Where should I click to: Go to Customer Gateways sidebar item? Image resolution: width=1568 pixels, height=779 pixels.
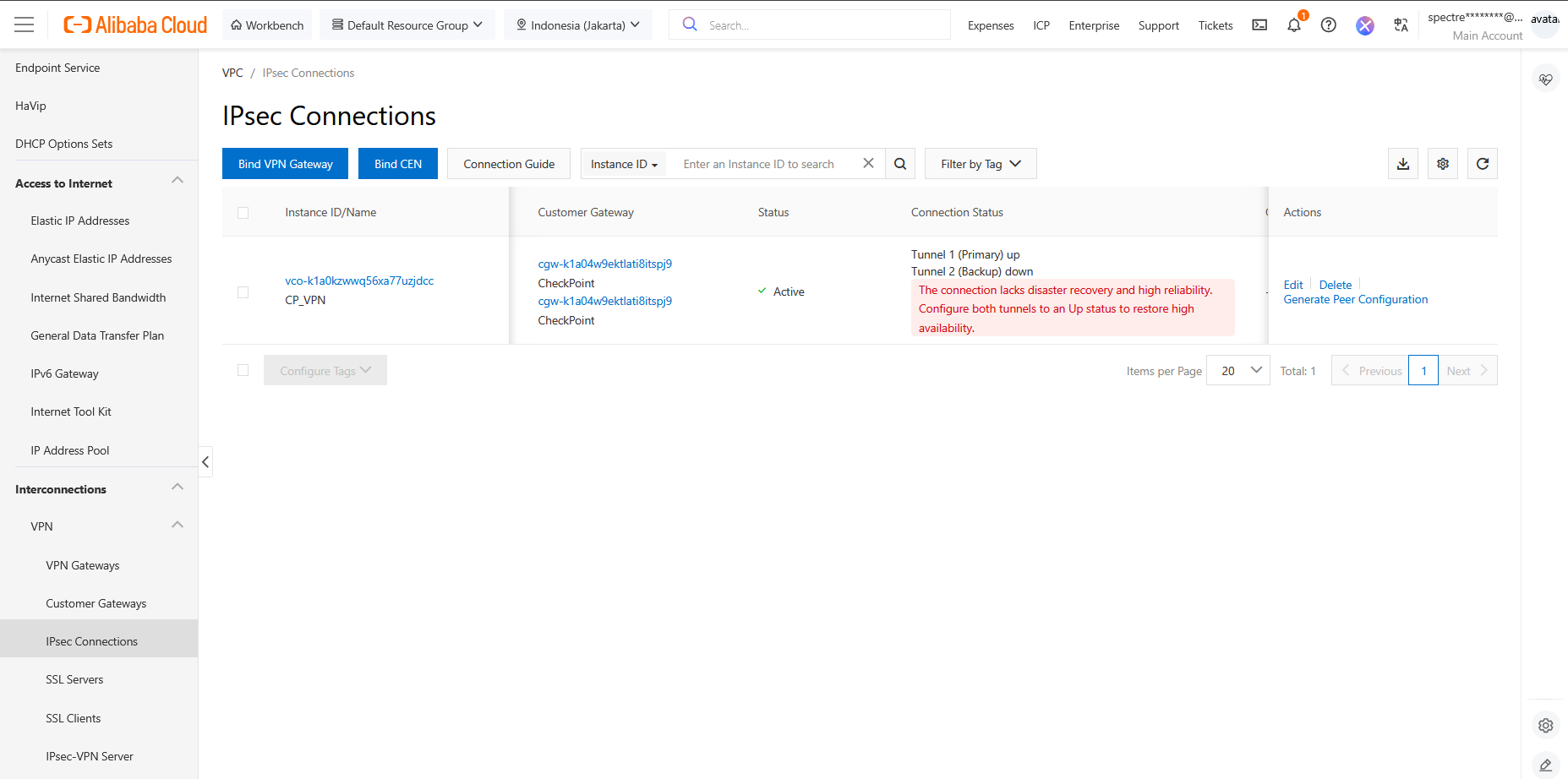point(96,603)
